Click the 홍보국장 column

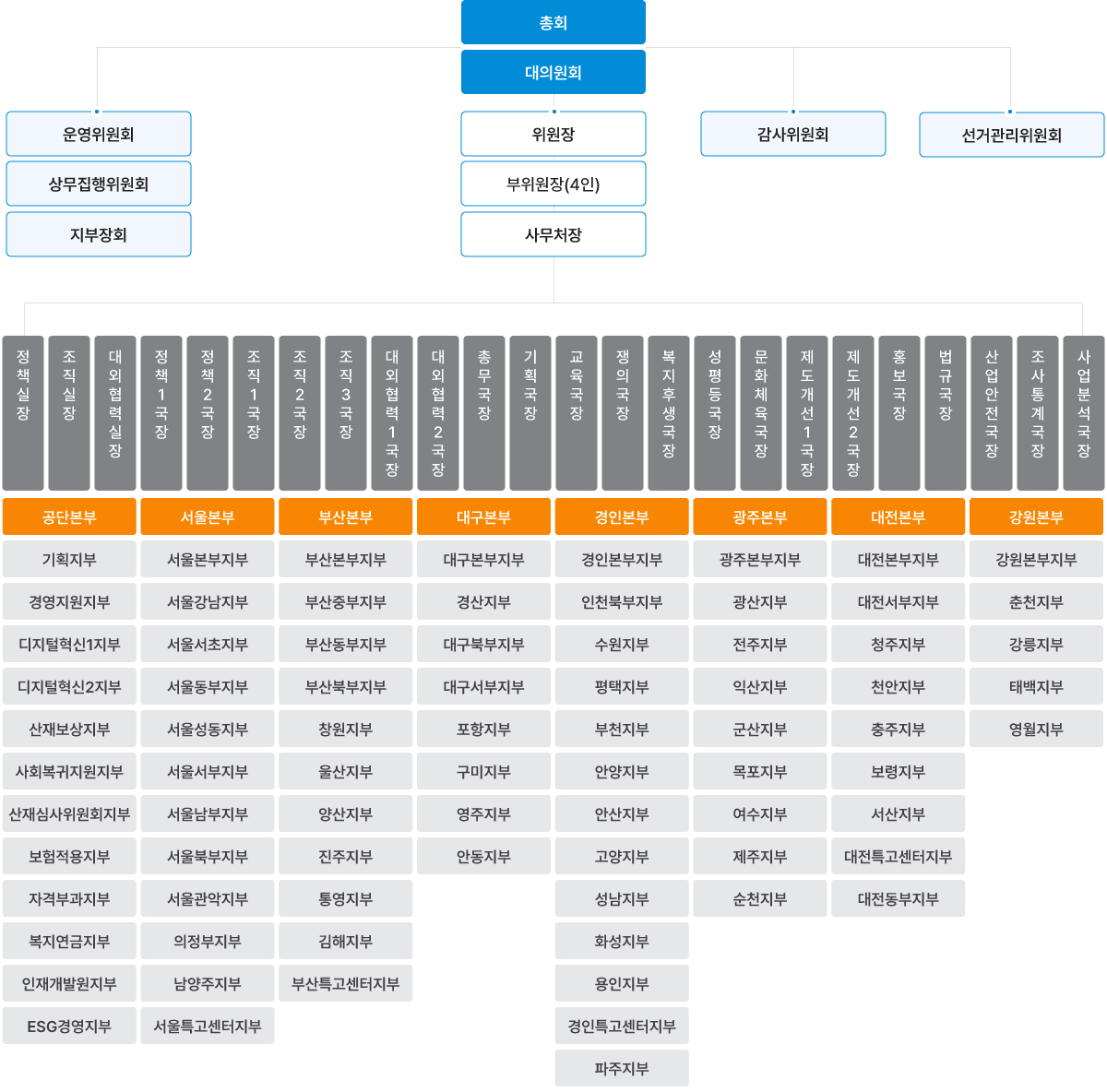coord(899,413)
